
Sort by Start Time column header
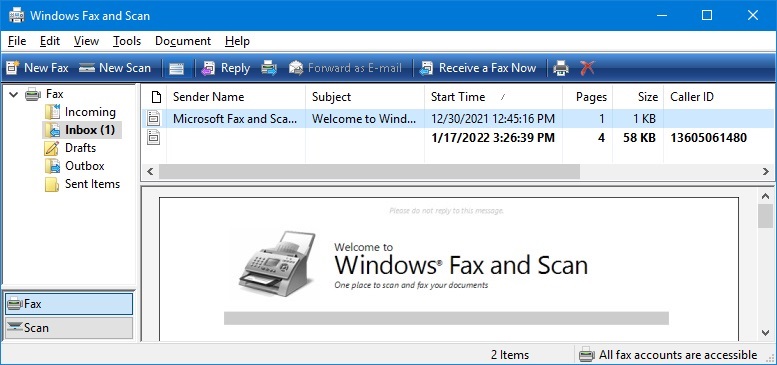[494, 97]
